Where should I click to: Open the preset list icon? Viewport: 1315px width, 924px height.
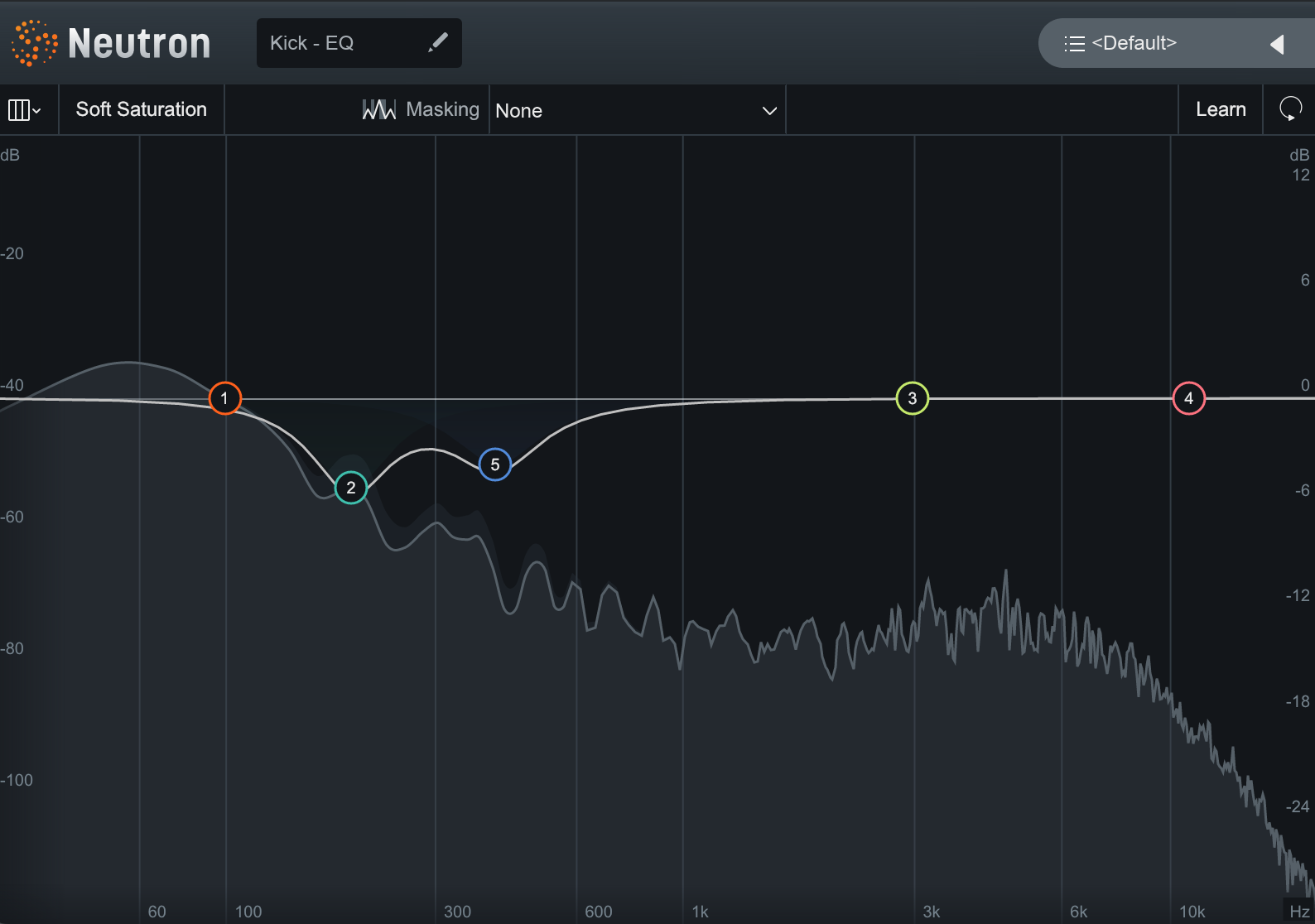tap(1074, 44)
